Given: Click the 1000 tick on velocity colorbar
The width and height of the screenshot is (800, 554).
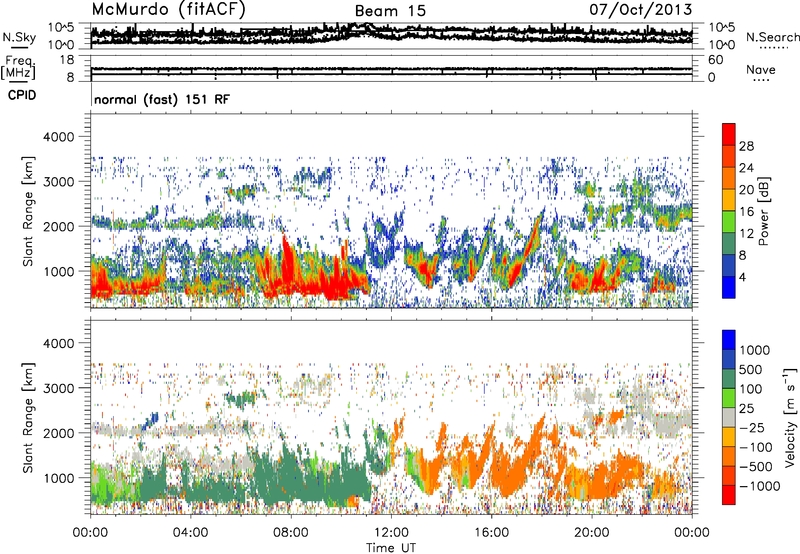Looking at the screenshot, I should point(755,350).
